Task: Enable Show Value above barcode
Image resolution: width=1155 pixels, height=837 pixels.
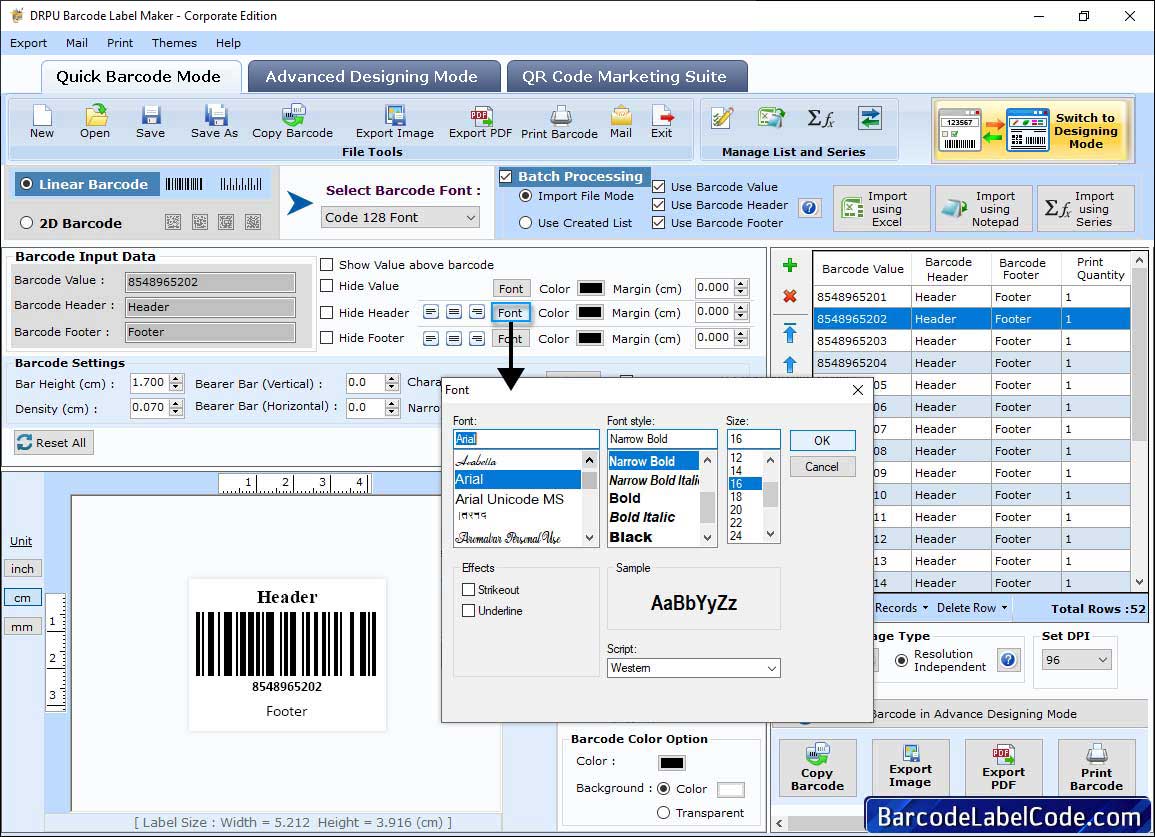Action: pos(326,265)
